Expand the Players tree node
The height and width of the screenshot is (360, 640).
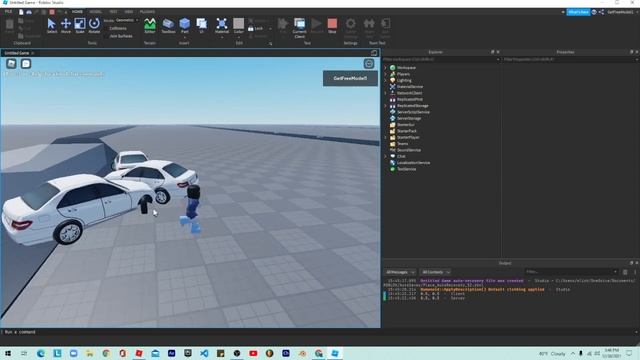385,74
